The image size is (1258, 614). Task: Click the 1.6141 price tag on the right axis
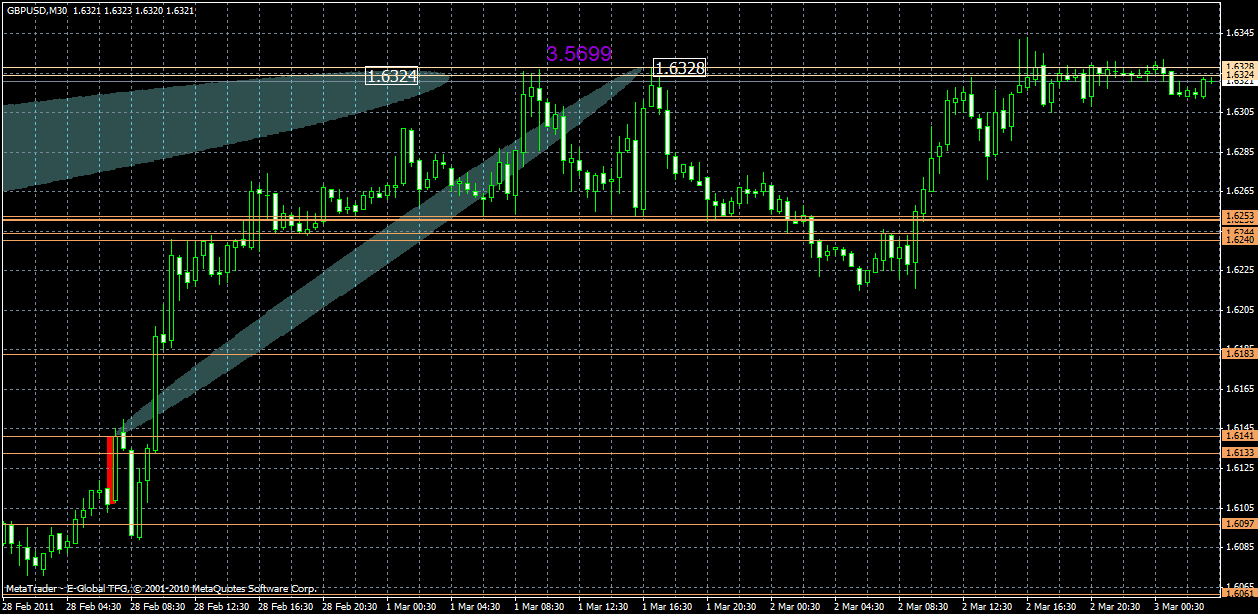click(x=1238, y=437)
